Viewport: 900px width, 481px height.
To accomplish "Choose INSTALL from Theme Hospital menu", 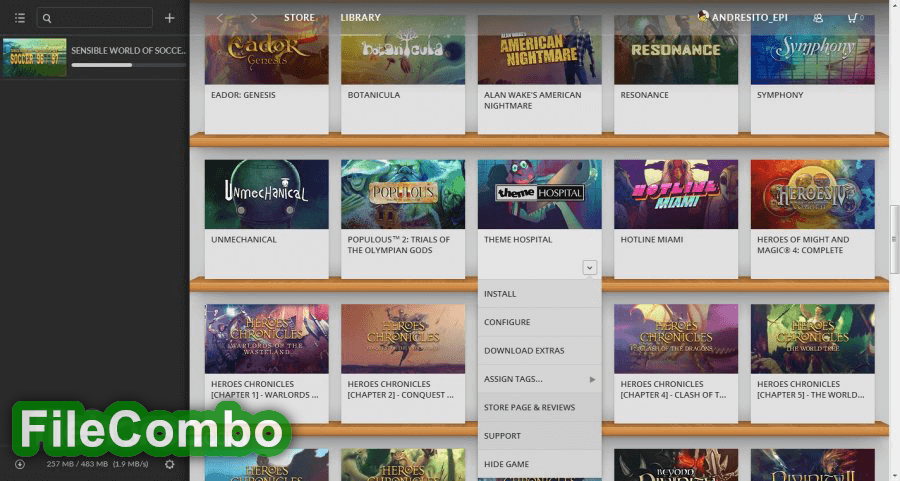I will pyautogui.click(x=540, y=293).
